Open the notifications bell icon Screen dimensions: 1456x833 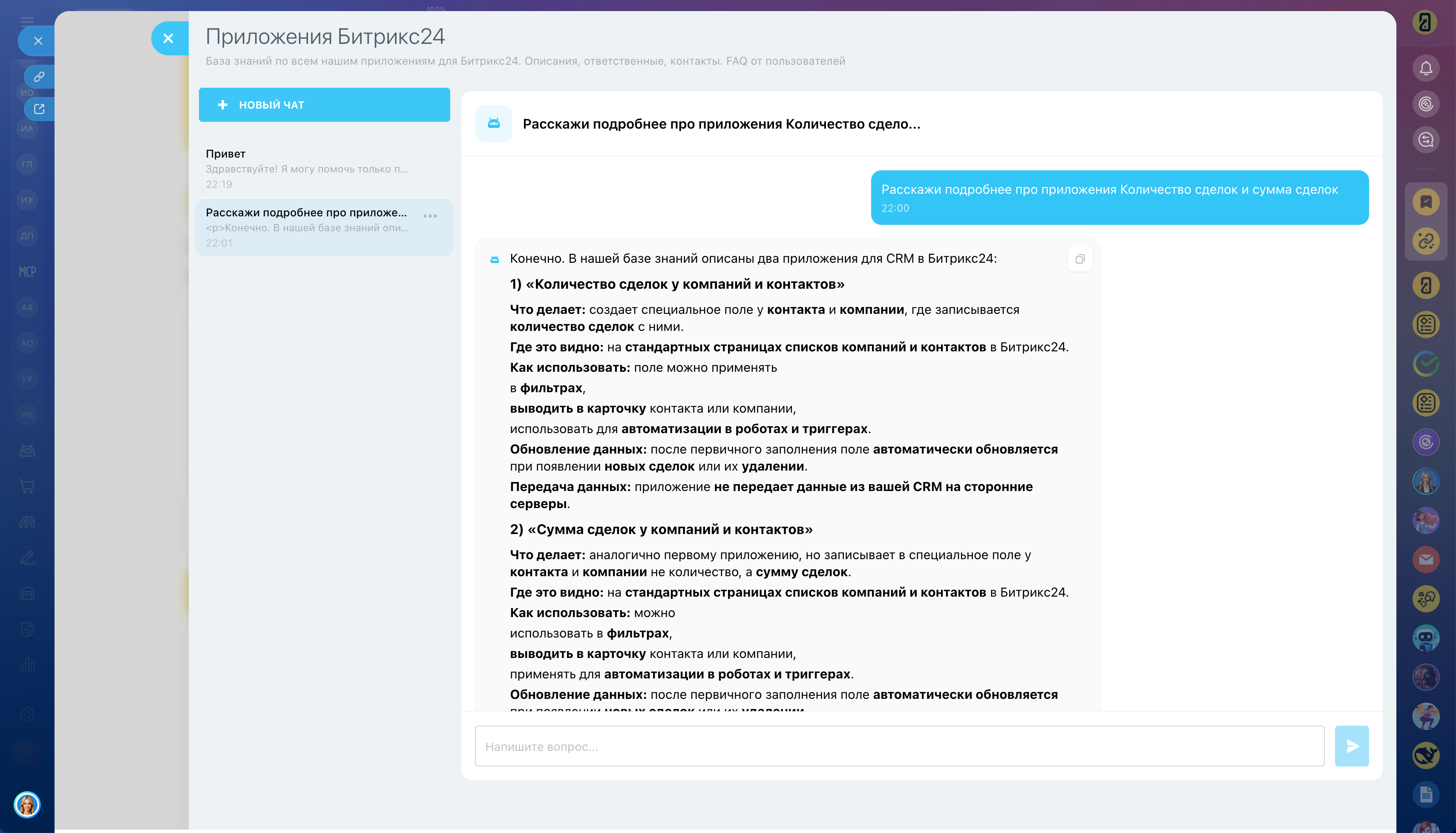pos(1426,69)
